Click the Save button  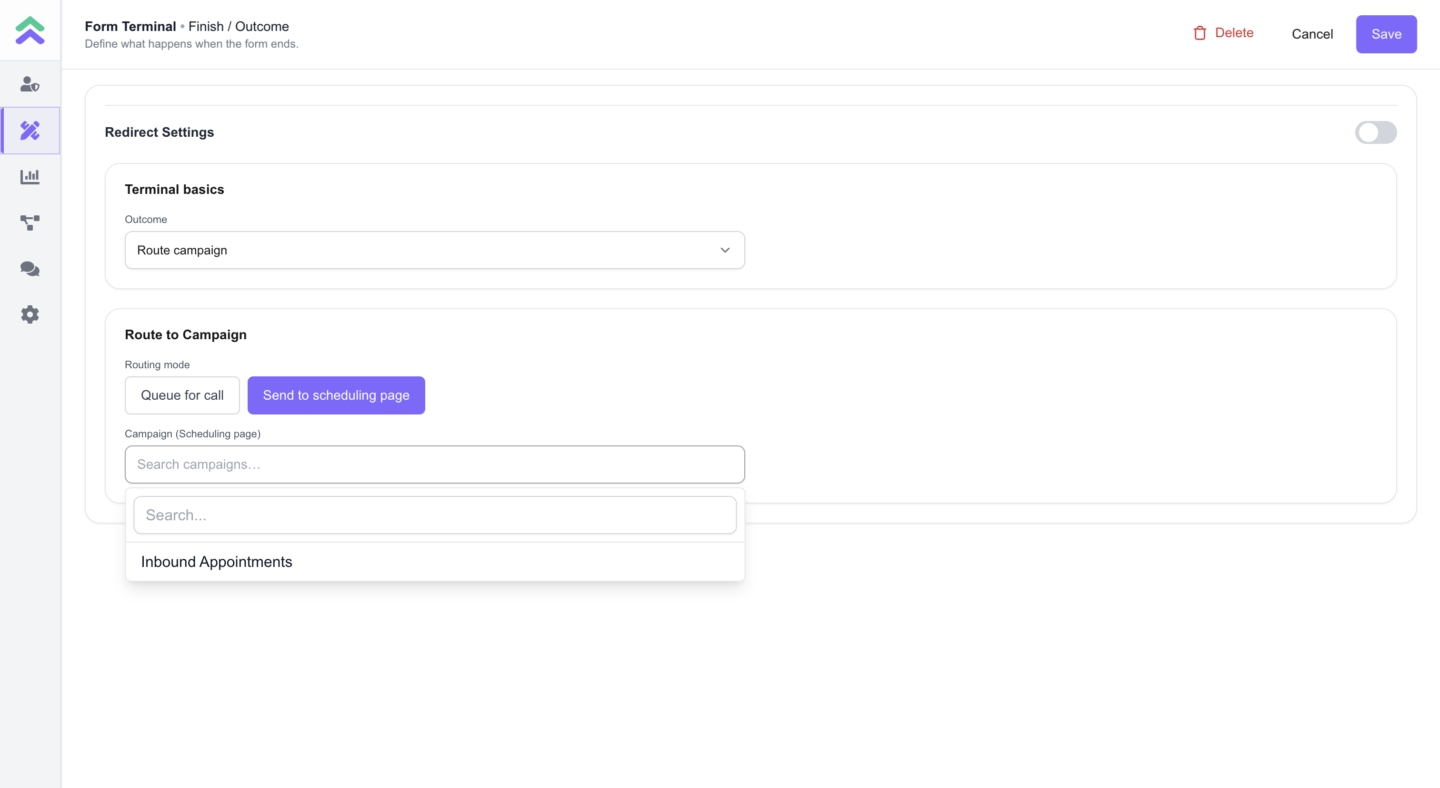pyautogui.click(x=1386, y=34)
